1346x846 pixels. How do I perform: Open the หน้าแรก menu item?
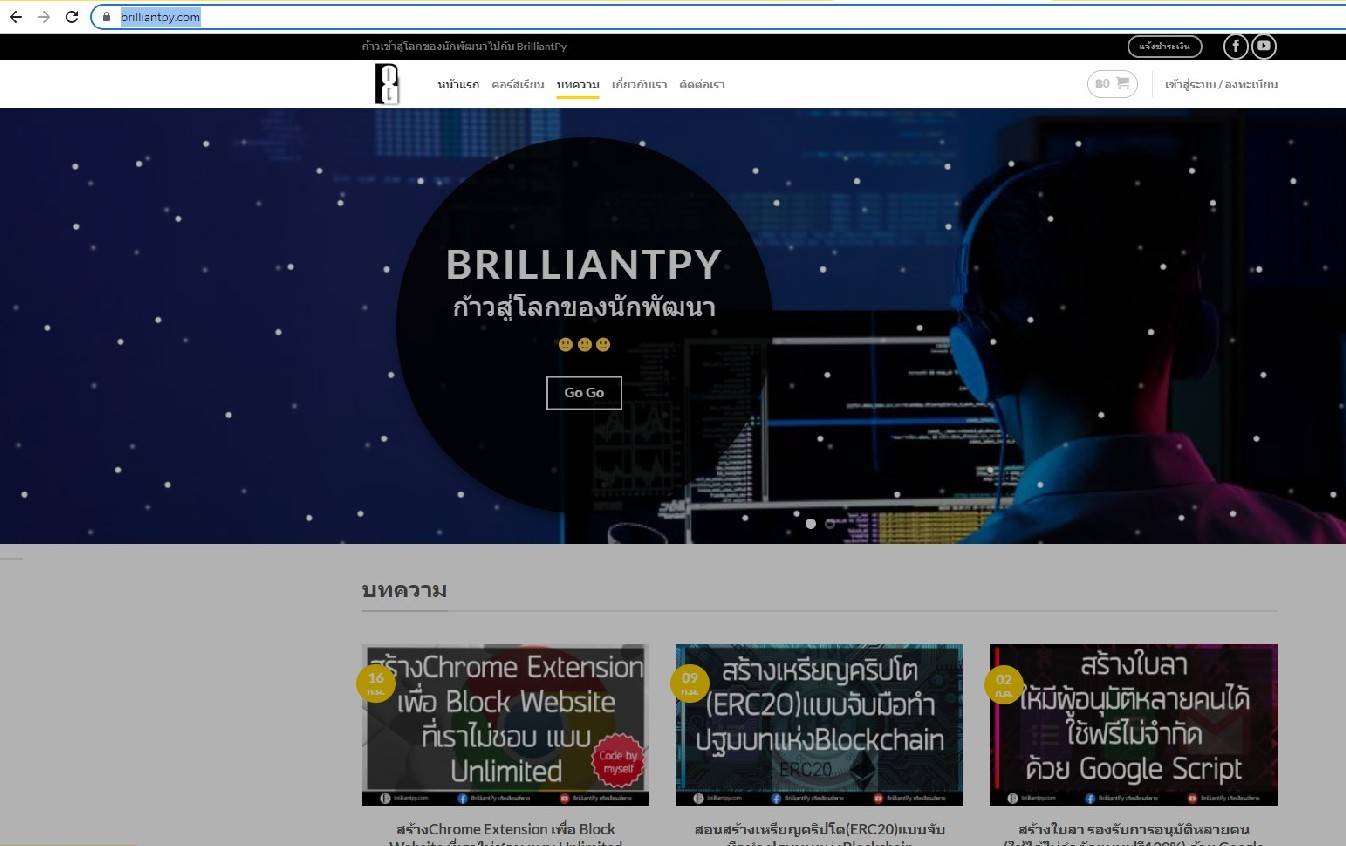point(458,84)
